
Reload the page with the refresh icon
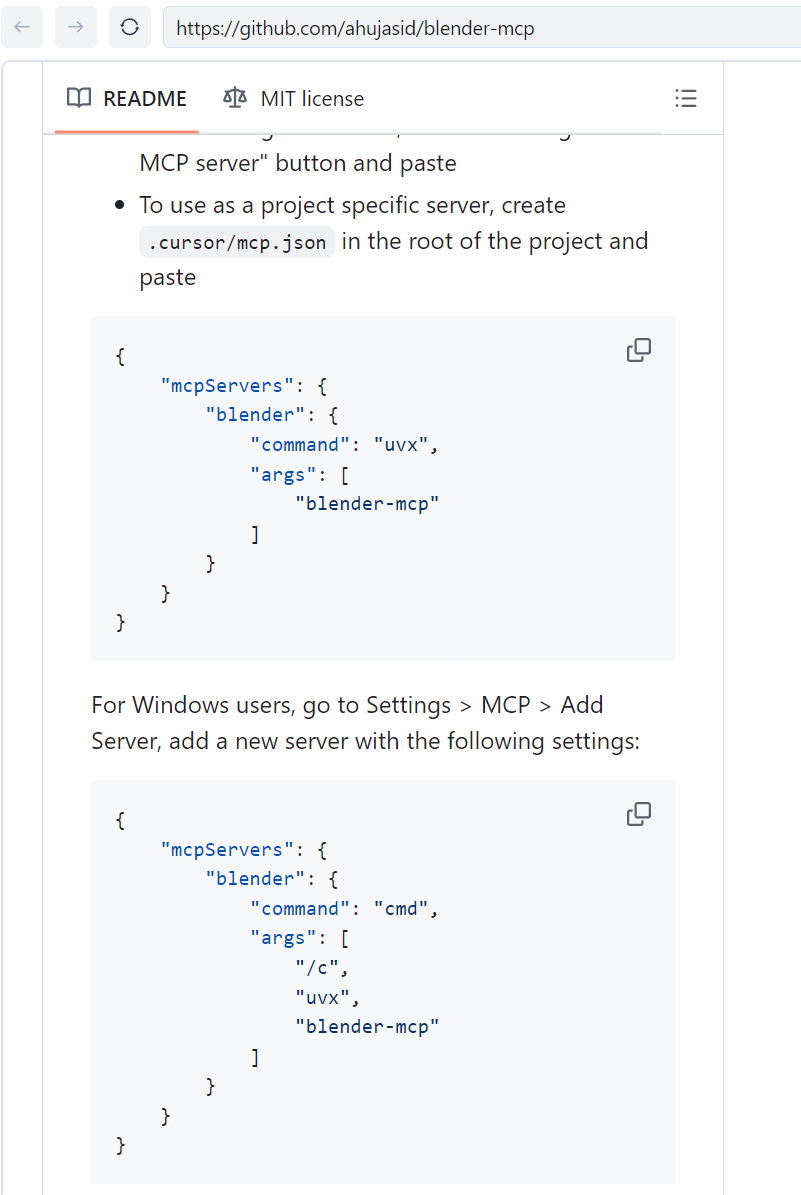pyautogui.click(x=129, y=27)
